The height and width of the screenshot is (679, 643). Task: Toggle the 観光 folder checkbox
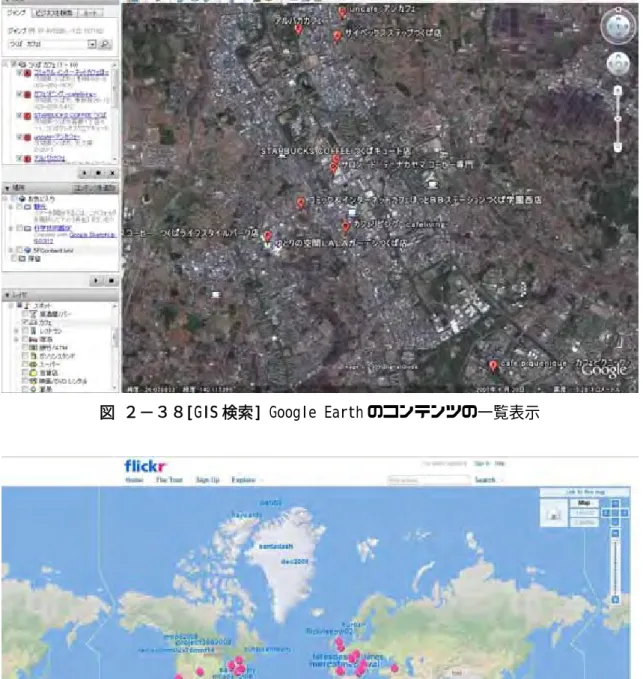(19, 207)
